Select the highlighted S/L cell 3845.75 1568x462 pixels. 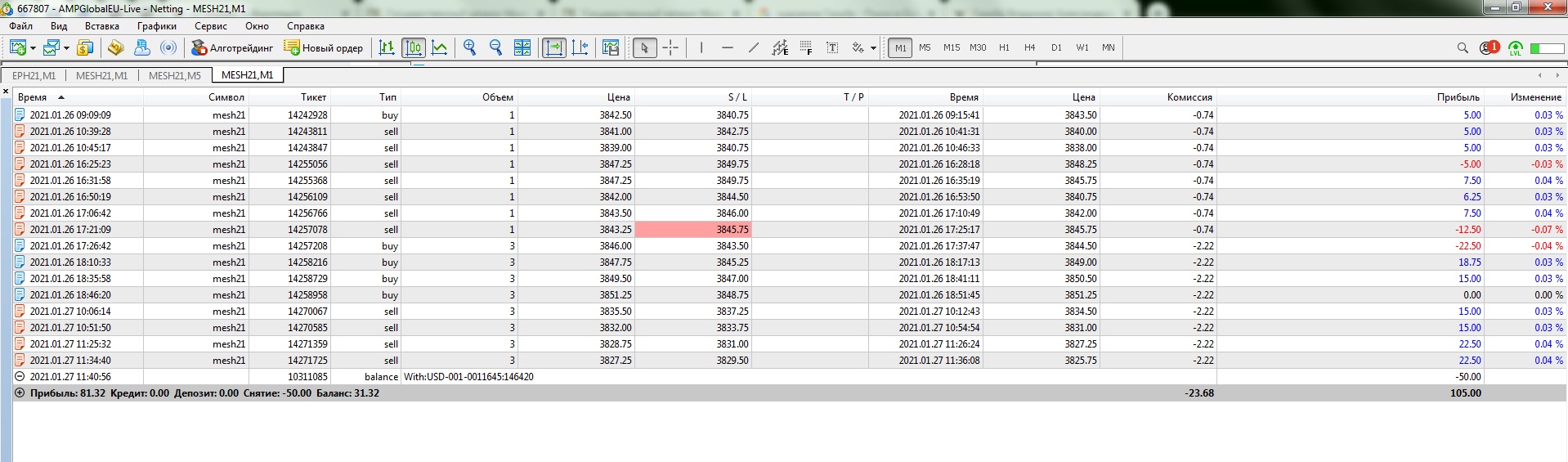click(692, 230)
